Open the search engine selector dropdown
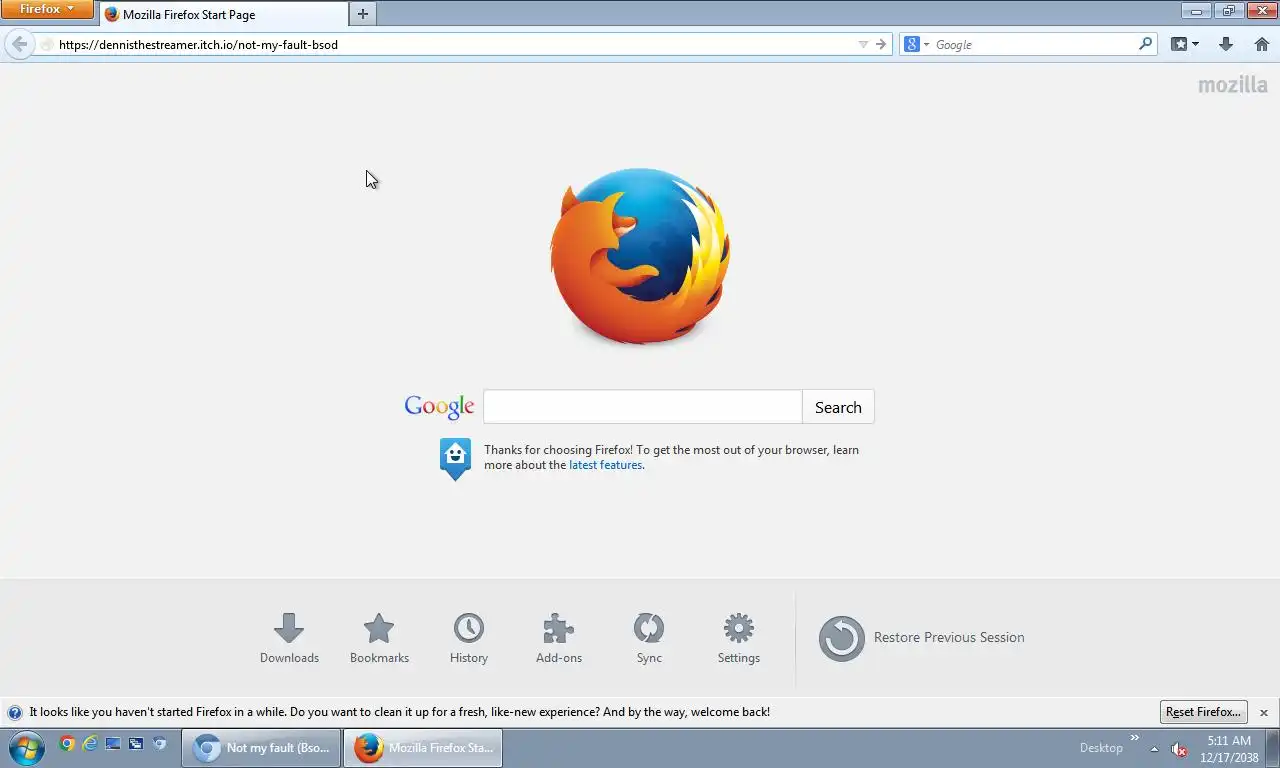The height and width of the screenshot is (768, 1280). [917, 44]
